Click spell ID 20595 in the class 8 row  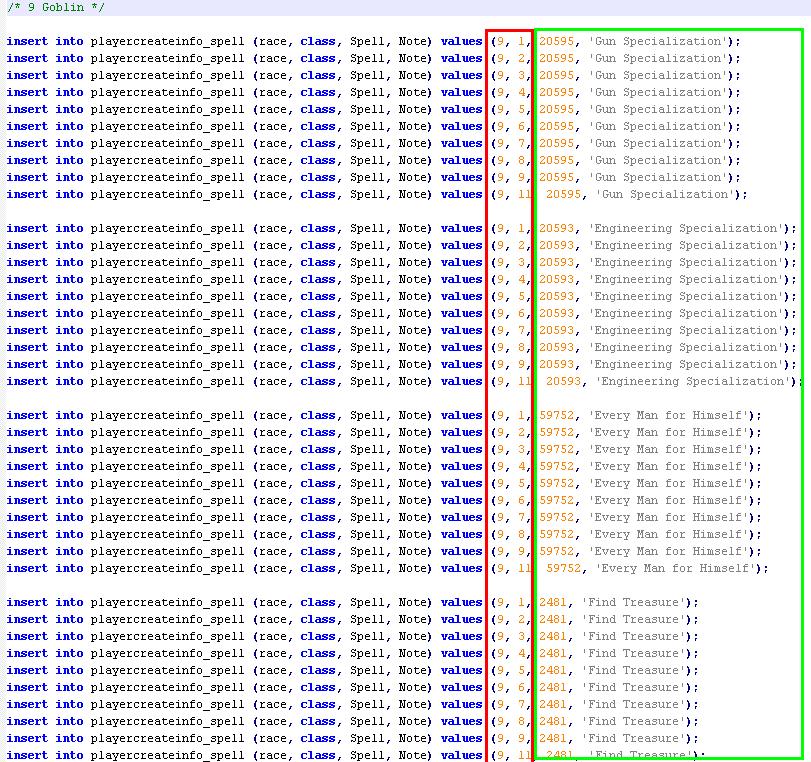click(x=557, y=160)
